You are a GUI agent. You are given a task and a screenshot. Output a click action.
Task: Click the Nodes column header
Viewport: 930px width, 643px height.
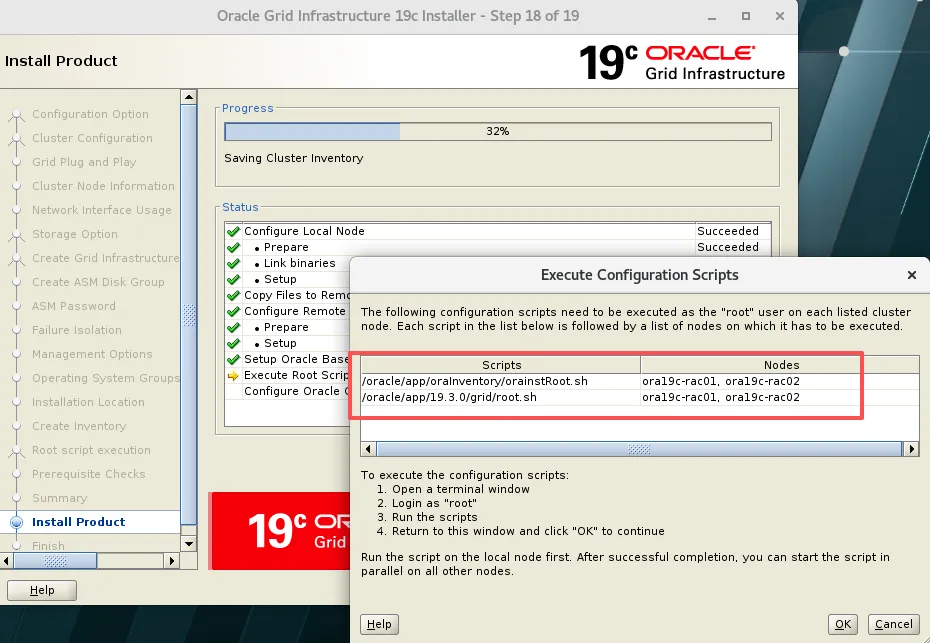click(781, 365)
